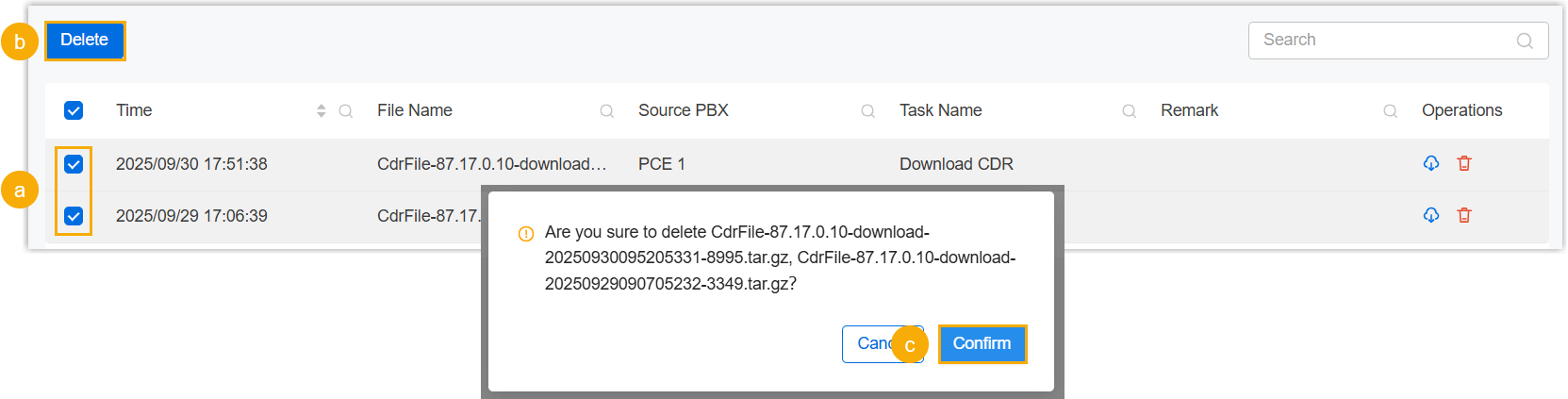
Task: Sort the table by the Time column arrows
Action: click(322, 110)
